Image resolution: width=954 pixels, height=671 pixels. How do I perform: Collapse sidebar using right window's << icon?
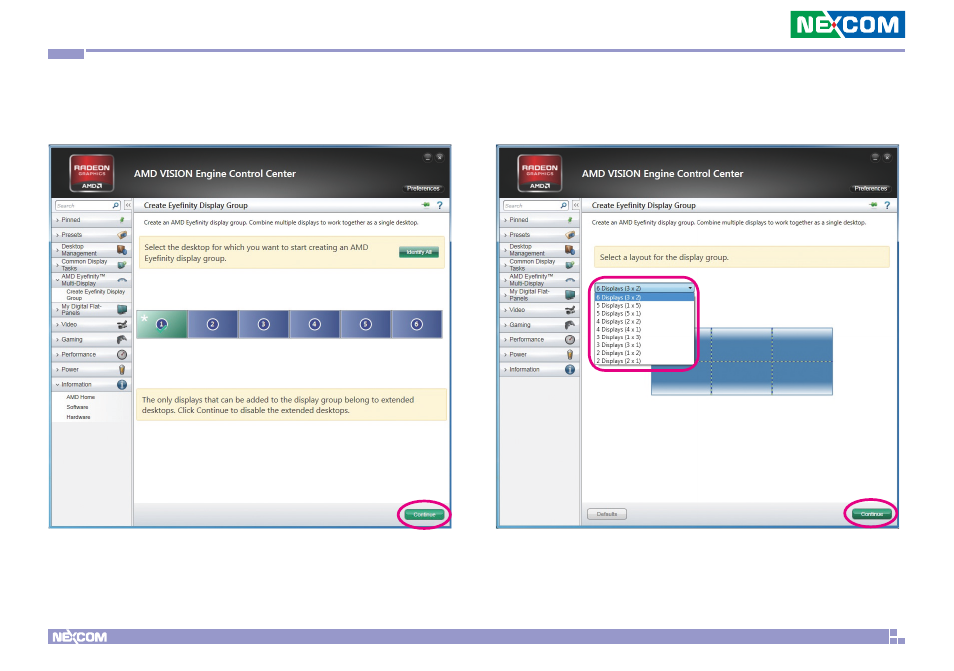(576, 205)
